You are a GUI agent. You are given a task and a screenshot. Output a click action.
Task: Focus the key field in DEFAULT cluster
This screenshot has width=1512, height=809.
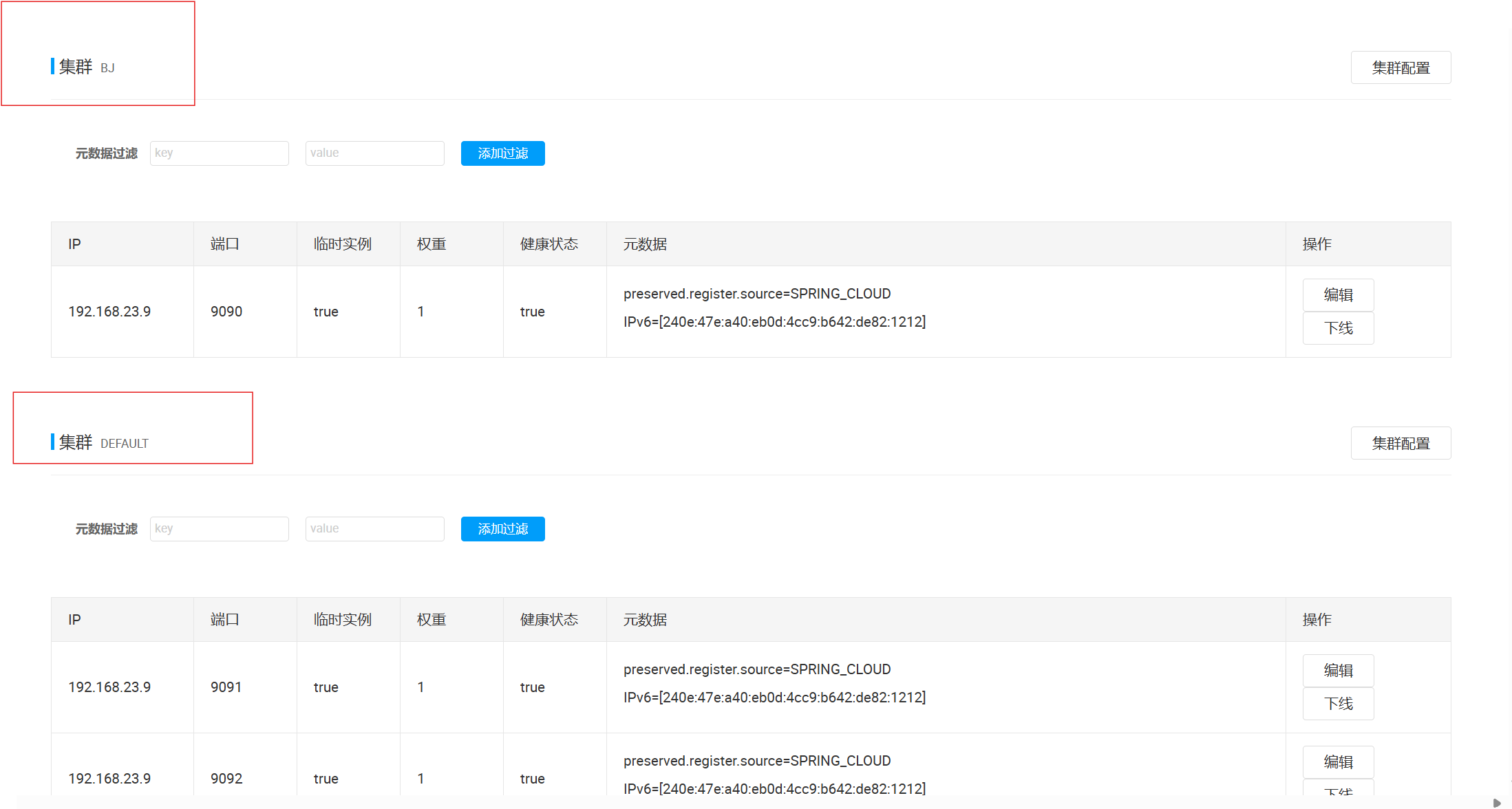[219, 529]
